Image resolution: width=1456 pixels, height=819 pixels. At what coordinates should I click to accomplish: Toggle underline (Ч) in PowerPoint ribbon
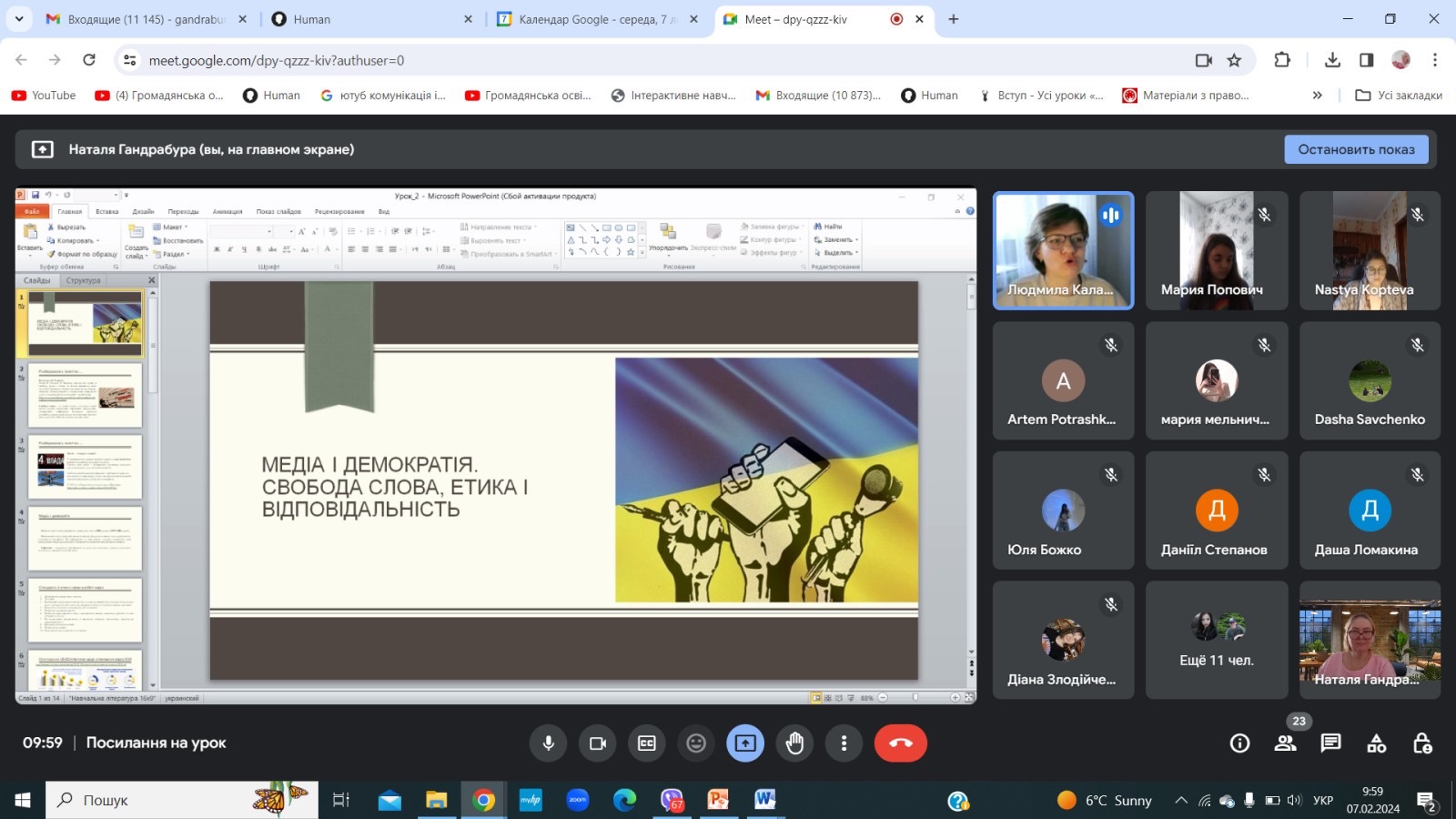coord(244,249)
